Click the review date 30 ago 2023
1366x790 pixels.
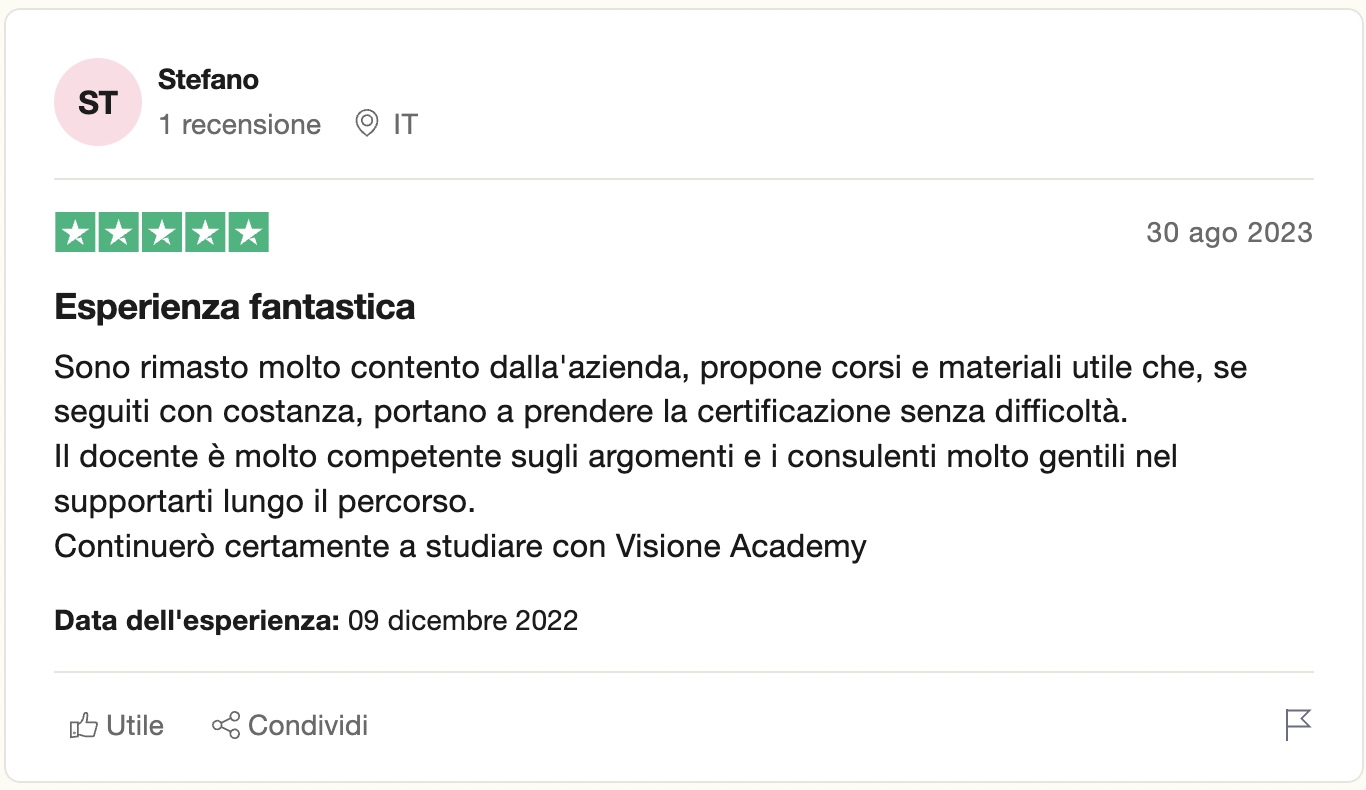click(1229, 233)
